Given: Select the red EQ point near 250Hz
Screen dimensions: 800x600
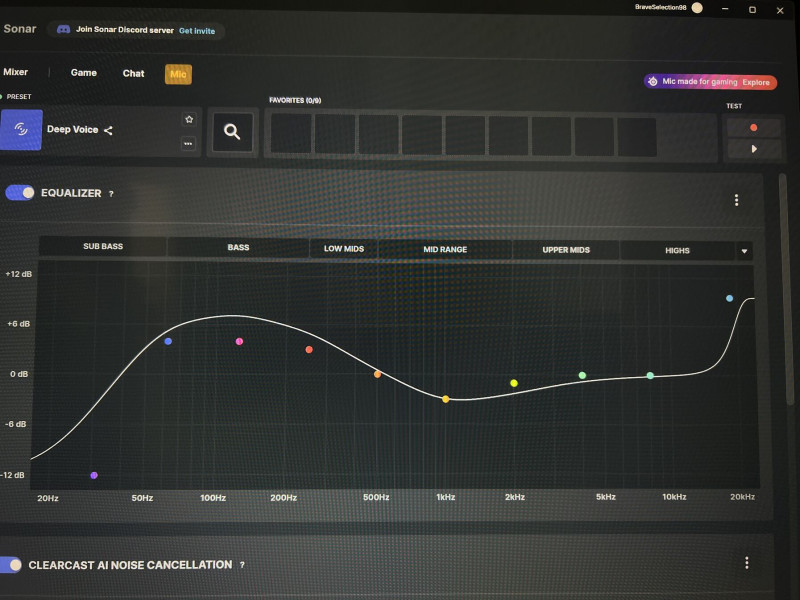Looking at the screenshot, I should [309, 349].
